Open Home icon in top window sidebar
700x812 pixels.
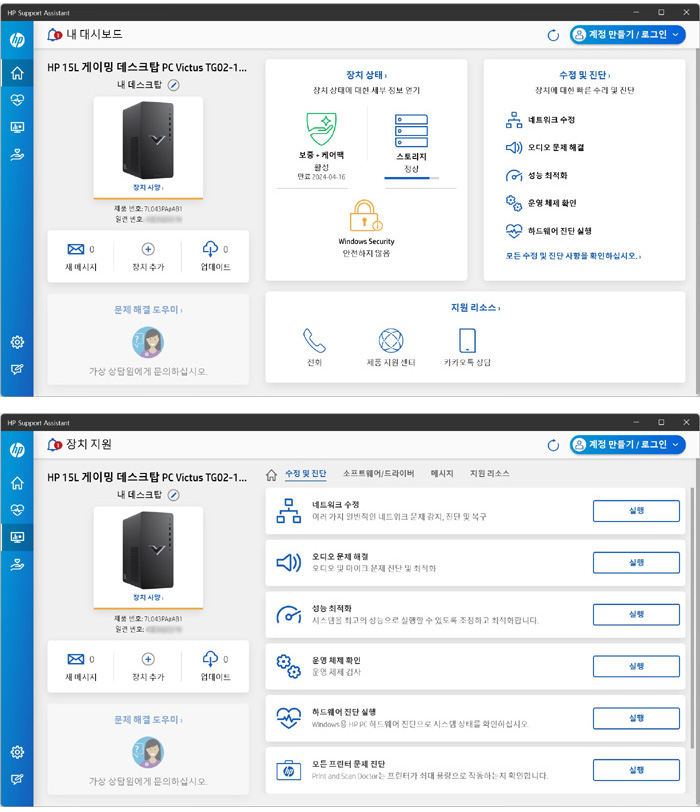click(17, 73)
